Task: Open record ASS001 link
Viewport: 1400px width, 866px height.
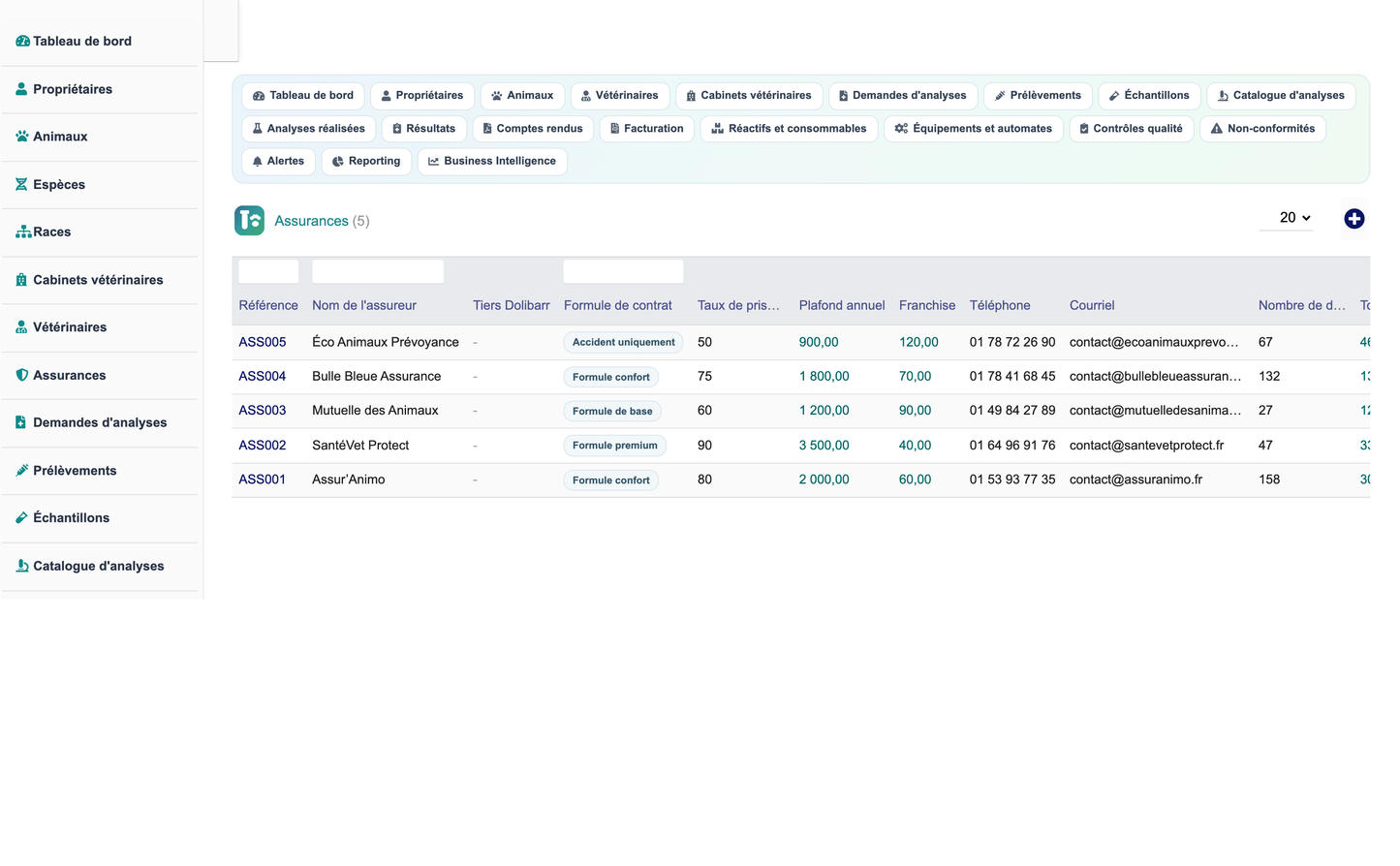Action: [x=263, y=479]
